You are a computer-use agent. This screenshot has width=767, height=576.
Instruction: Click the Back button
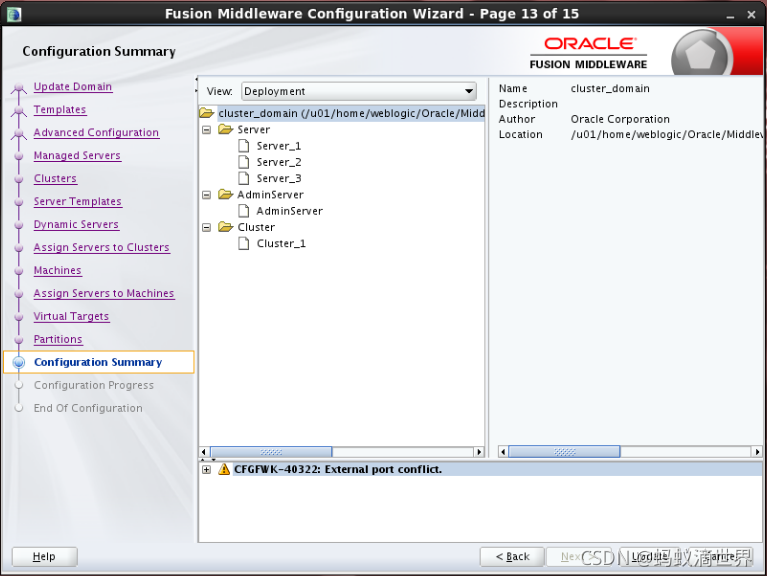(x=512, y=556)
